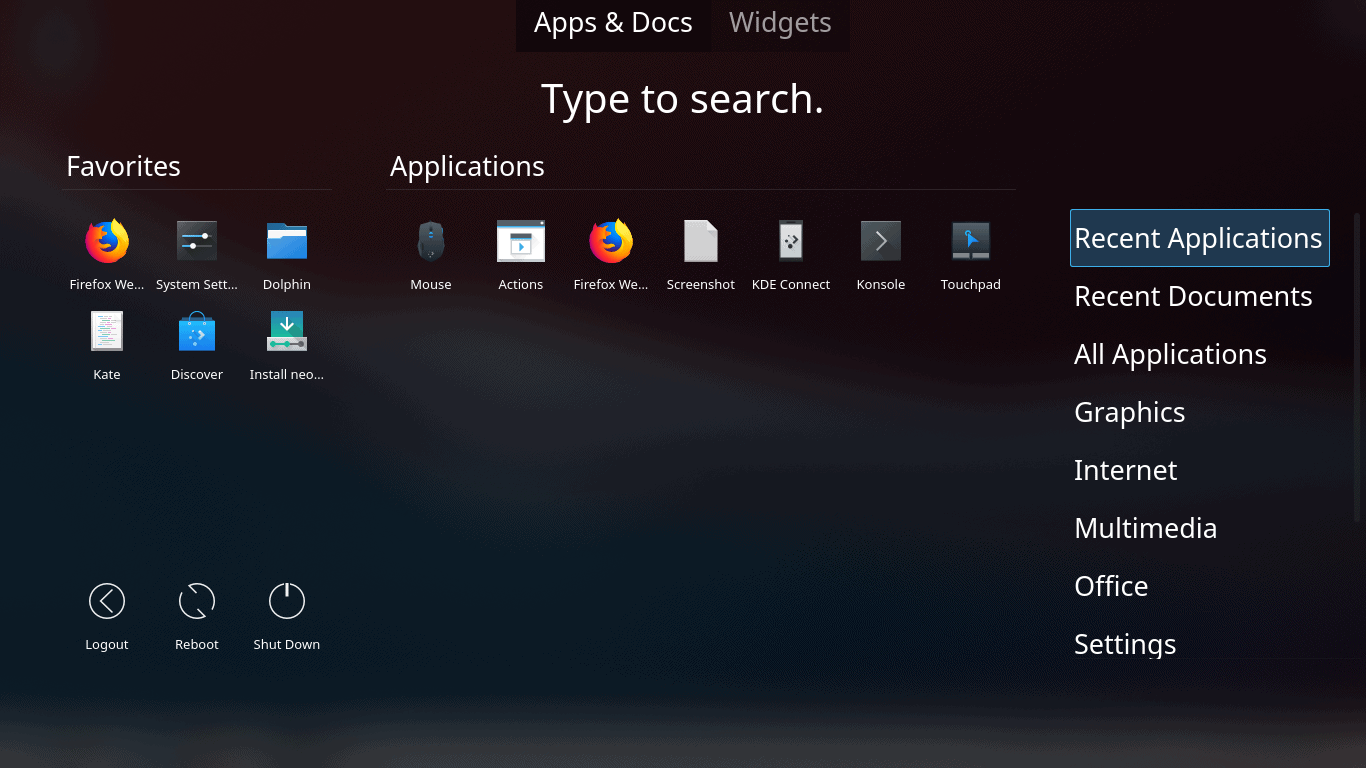The width and height of the screenshot is (1366, 768).
Task: Click the Shut Down power icon
Action: pos(287,601)
